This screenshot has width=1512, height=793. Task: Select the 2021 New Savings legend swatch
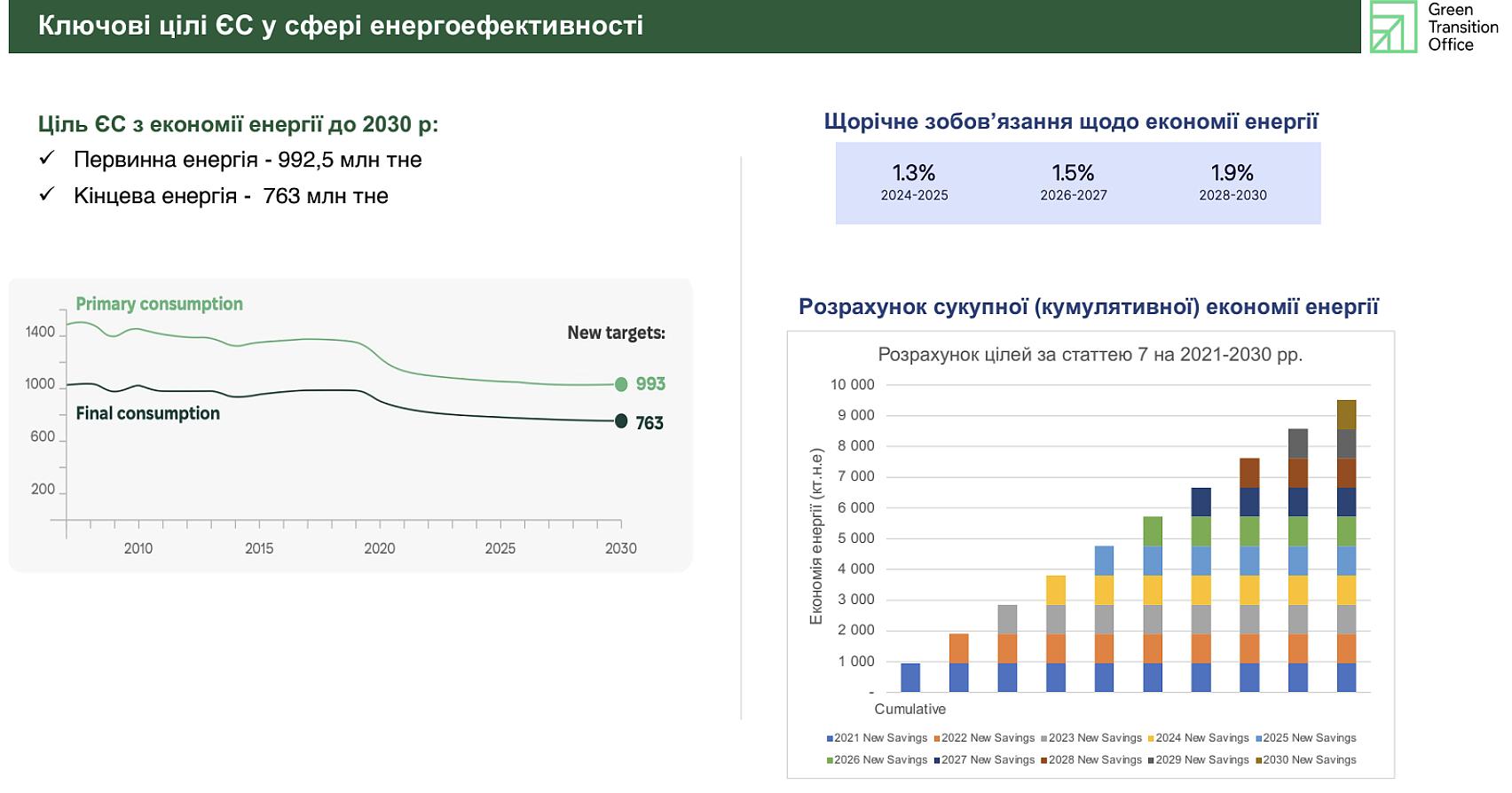(830, 738)
